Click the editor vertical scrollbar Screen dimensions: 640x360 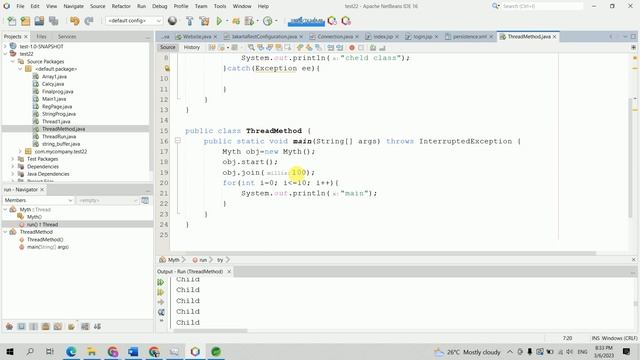(x=631, y=158)
